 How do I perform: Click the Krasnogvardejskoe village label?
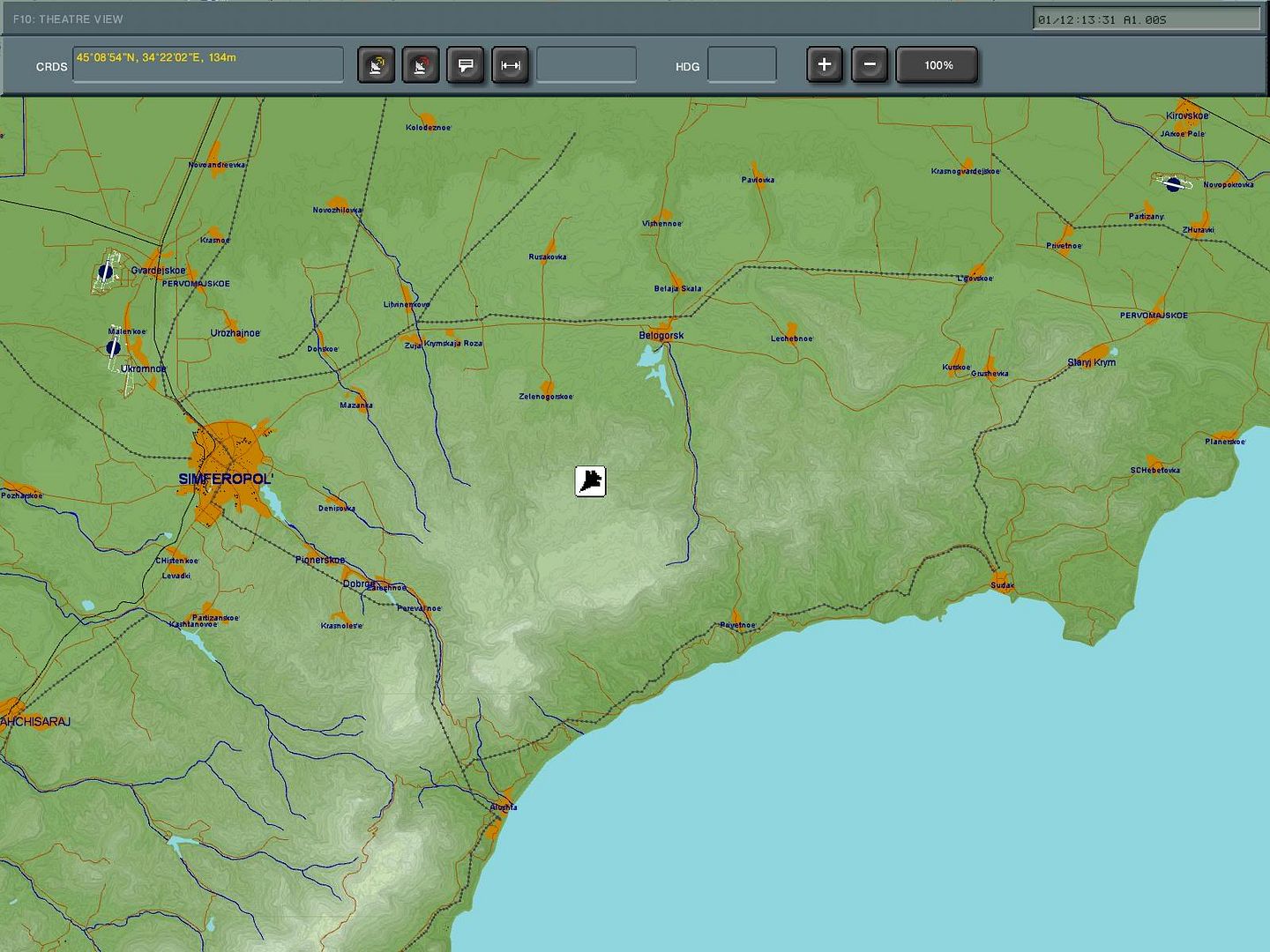coord(966,171)
